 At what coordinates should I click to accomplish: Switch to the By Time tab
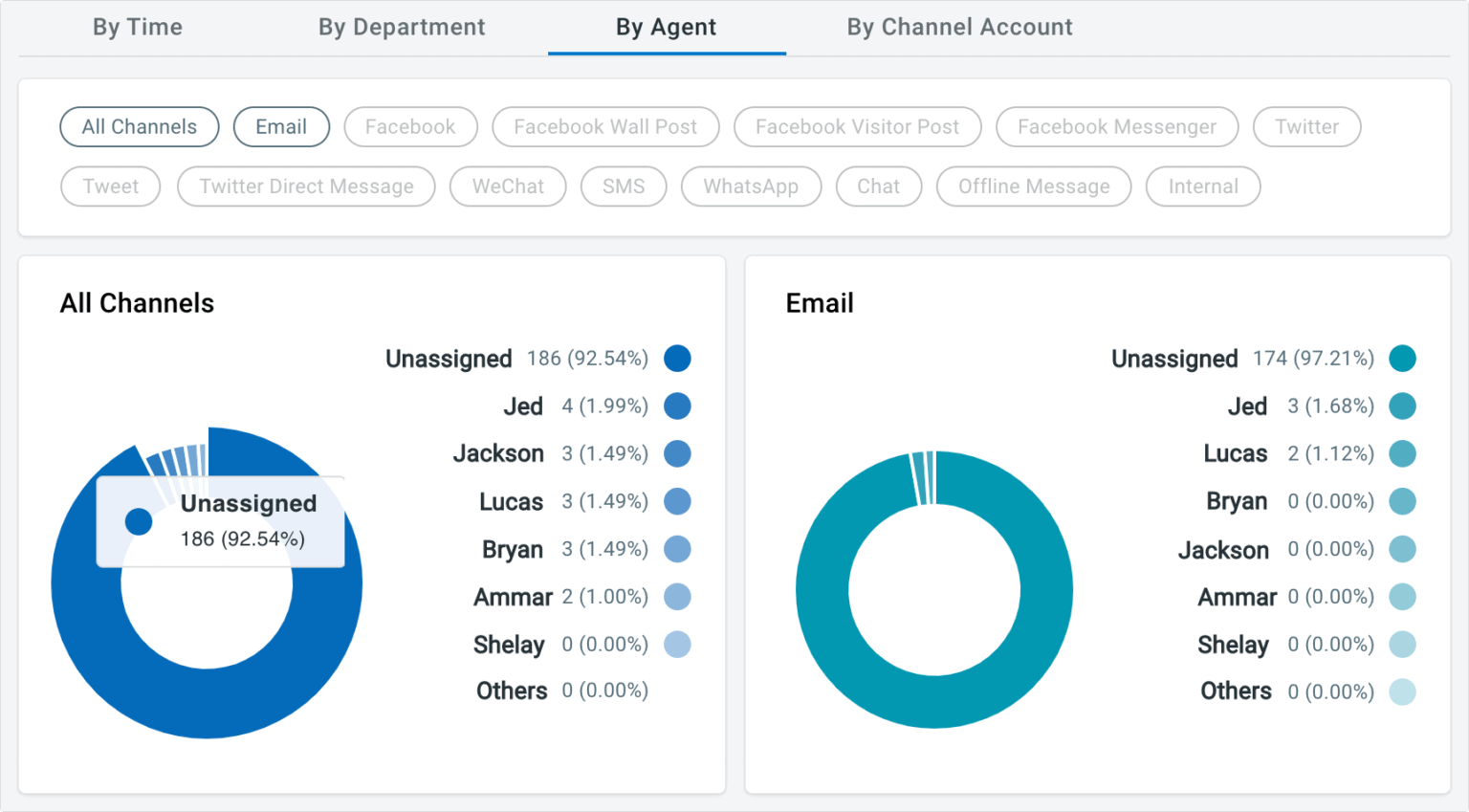pyautogui.click(x=137, y=27)
